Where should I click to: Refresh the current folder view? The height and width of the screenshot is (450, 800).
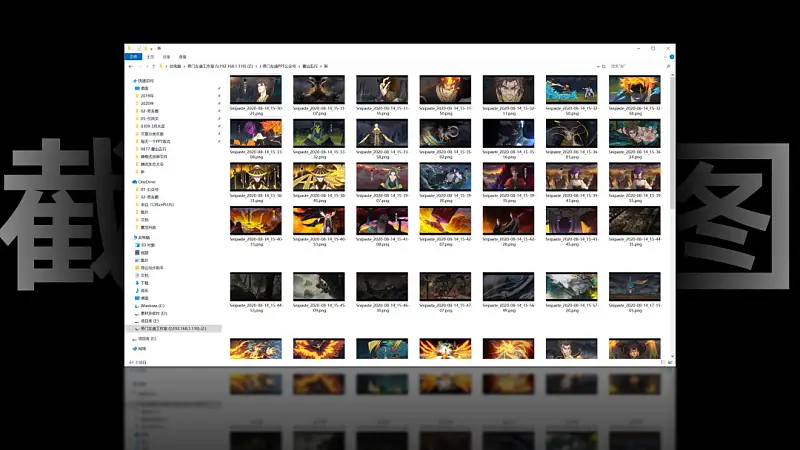(604, 66)
